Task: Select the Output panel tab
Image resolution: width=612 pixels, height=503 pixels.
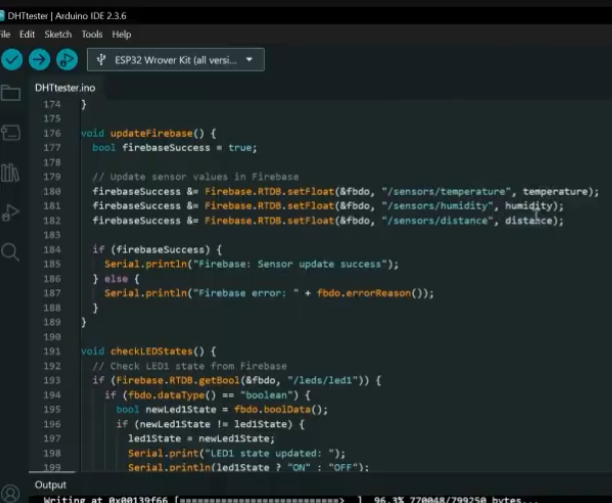Action: (50, 485)
